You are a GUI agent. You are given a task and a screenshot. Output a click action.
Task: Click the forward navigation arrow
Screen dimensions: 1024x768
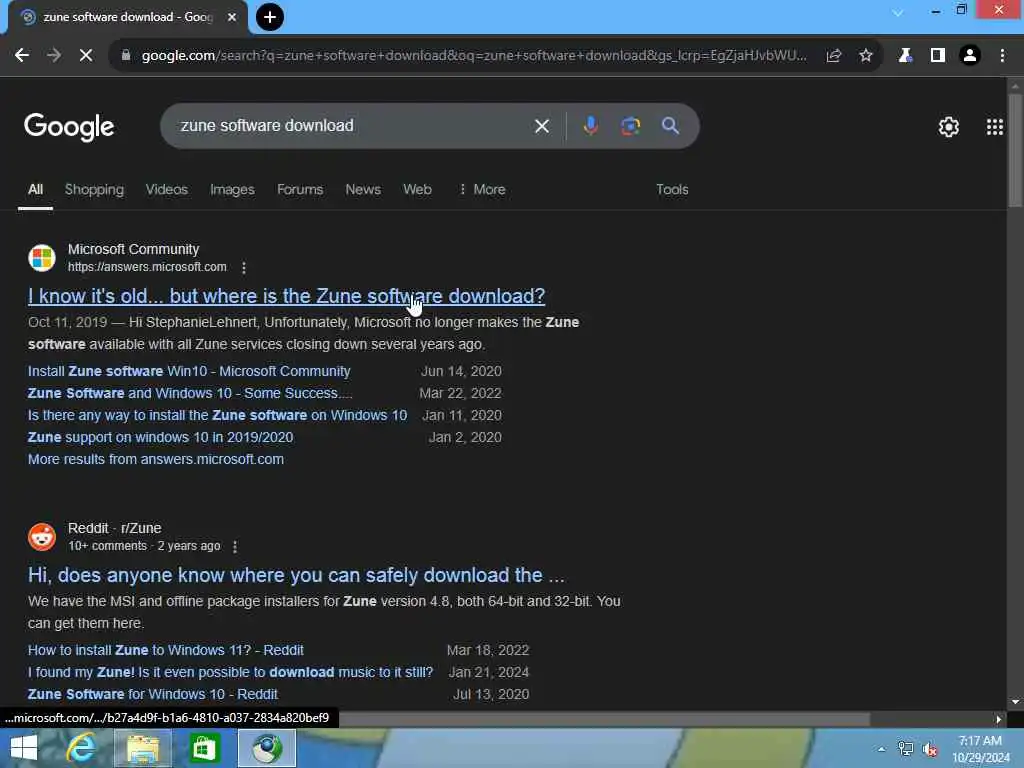click(54, 56)
